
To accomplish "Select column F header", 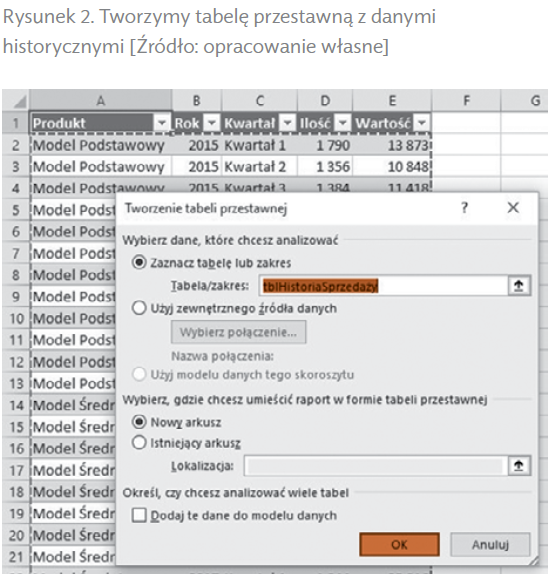I will [466, 101].
